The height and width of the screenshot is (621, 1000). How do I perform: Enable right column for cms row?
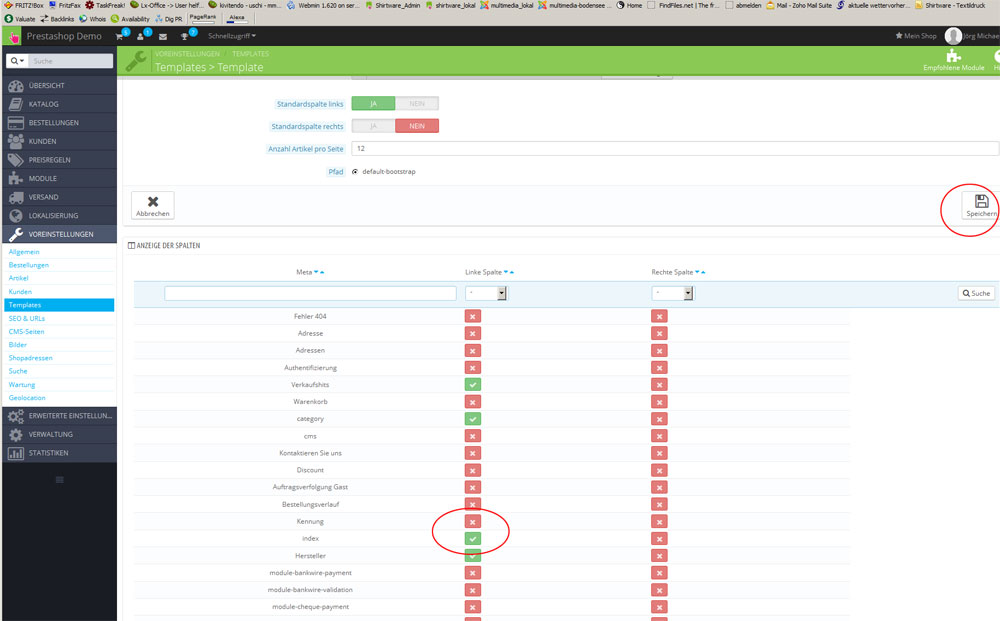coord(659,436)
